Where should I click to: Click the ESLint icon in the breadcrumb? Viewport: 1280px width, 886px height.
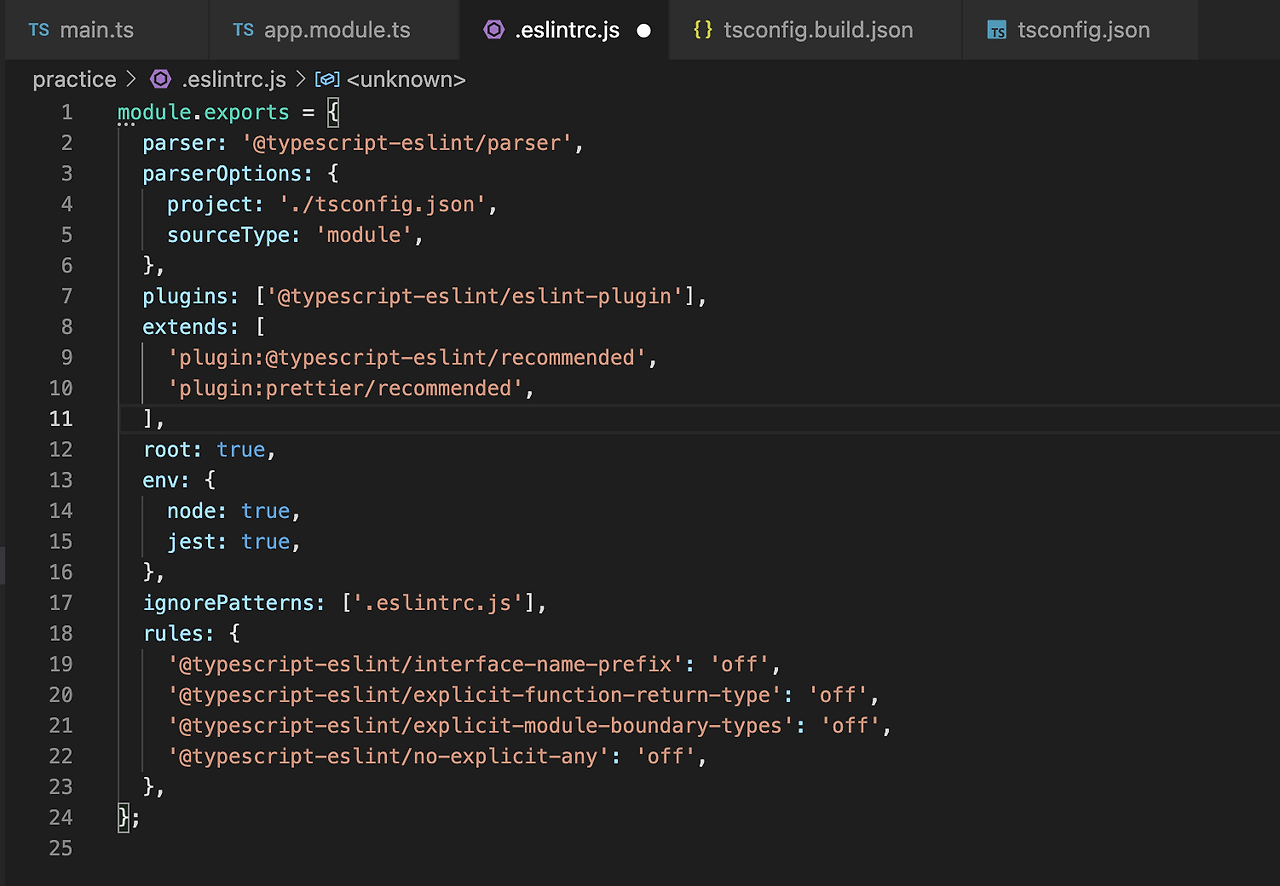click(160, 79)
